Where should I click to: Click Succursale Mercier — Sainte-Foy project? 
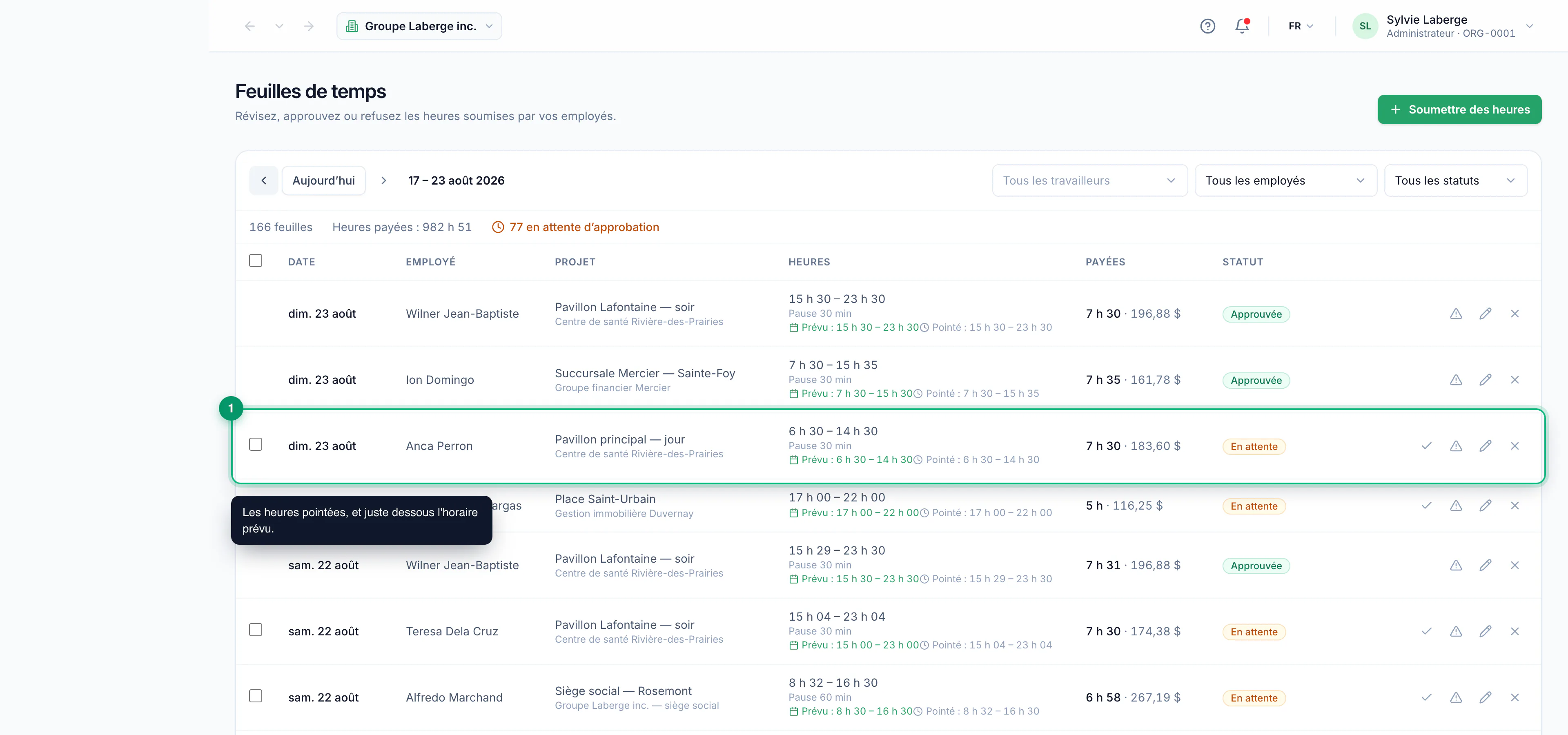645,373
